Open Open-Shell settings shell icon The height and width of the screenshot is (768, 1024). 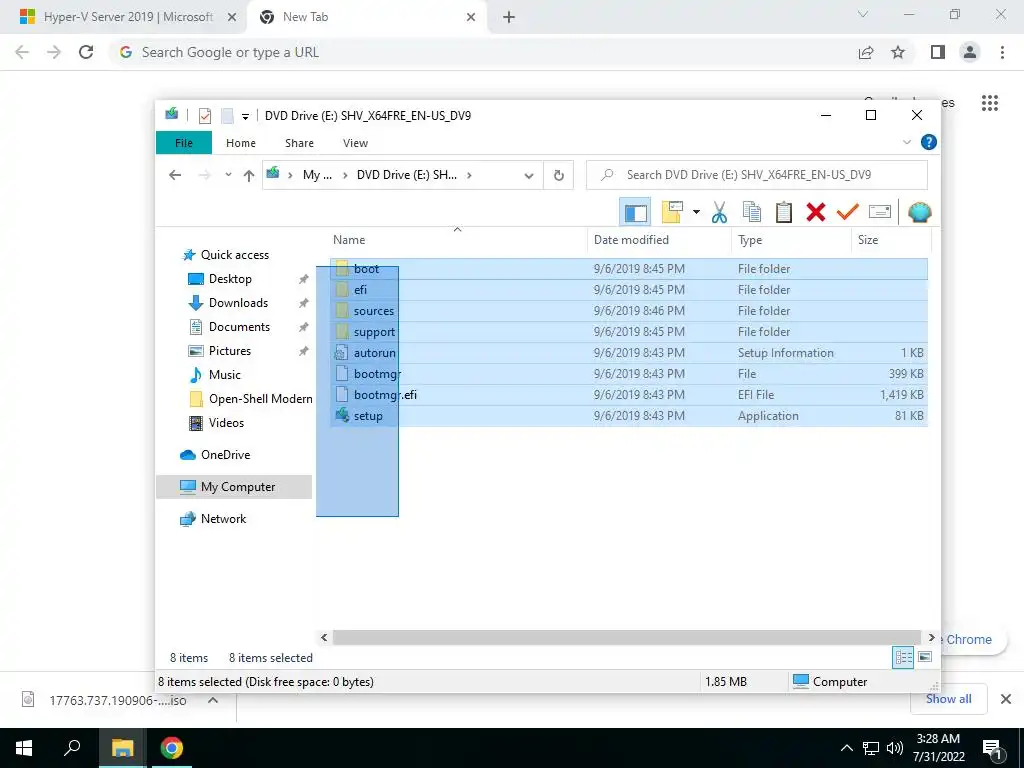click(x=920, y=212)
